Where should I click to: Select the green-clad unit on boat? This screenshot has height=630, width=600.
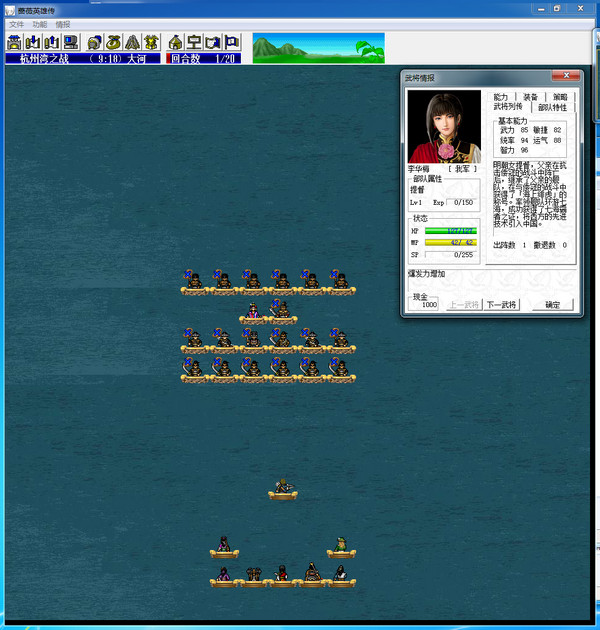coord(341,547)
